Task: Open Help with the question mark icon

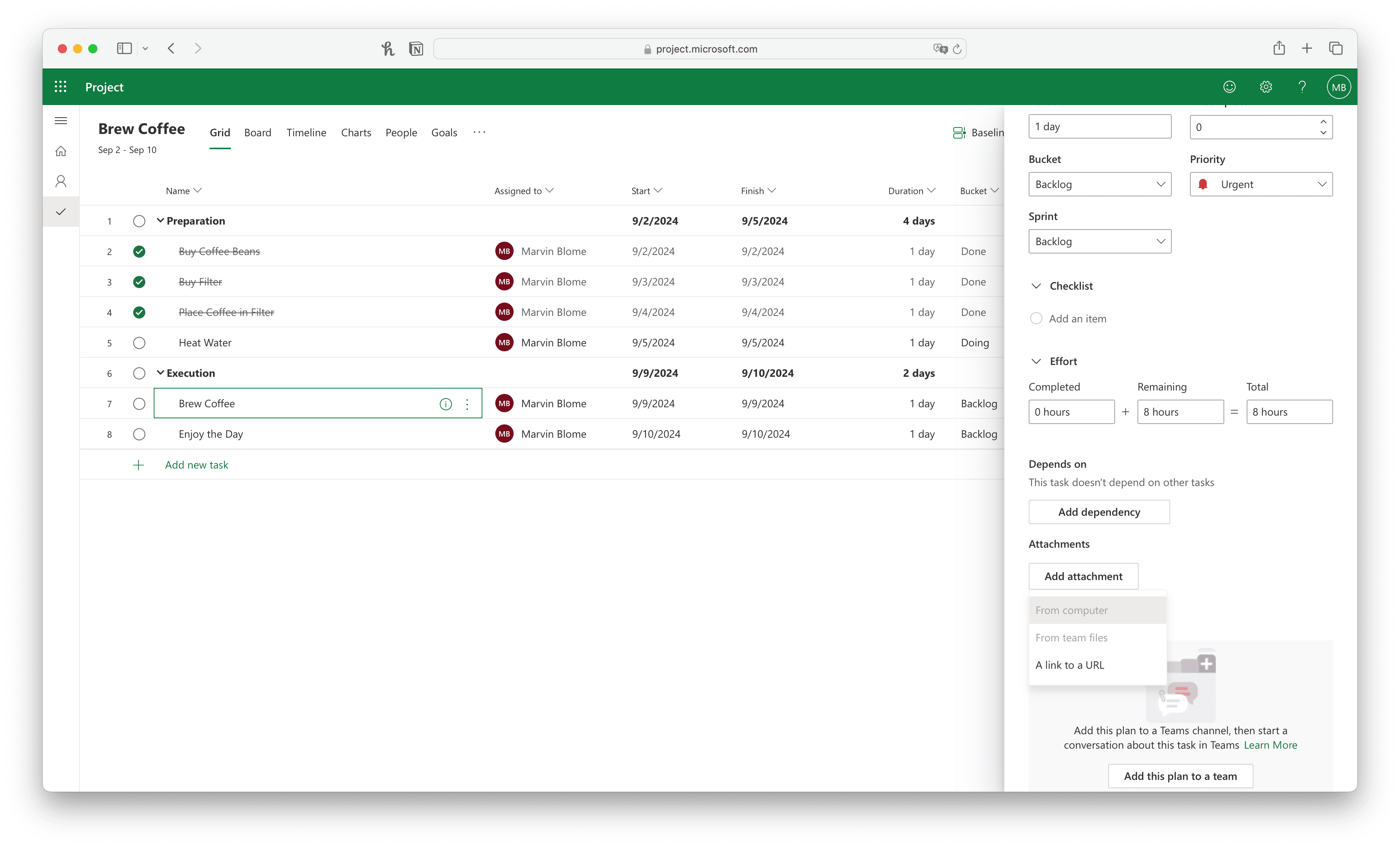Action: tap(1302, 86)
